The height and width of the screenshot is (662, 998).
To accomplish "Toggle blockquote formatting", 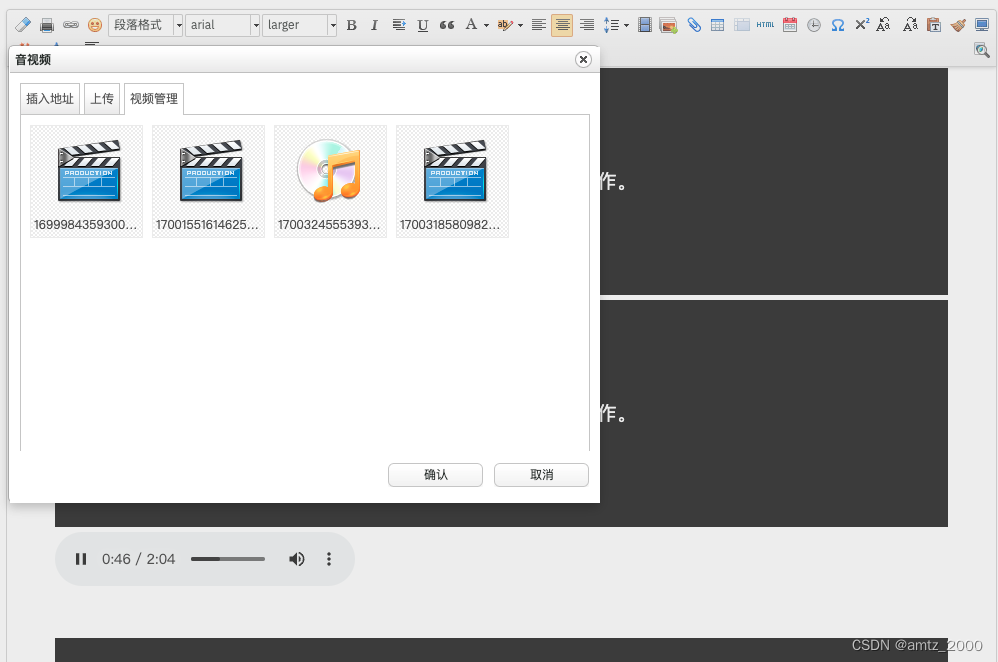I will 447,25.
